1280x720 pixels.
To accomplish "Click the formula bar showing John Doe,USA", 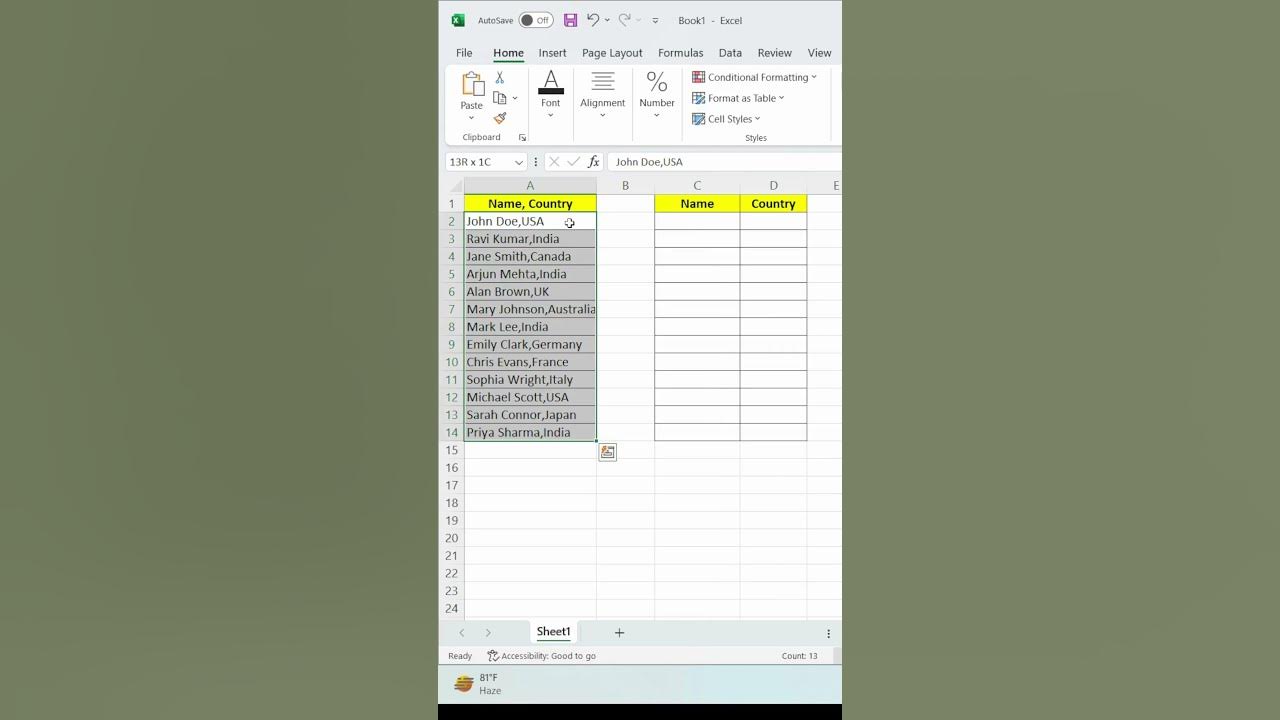I will click(x=725, y=162).
